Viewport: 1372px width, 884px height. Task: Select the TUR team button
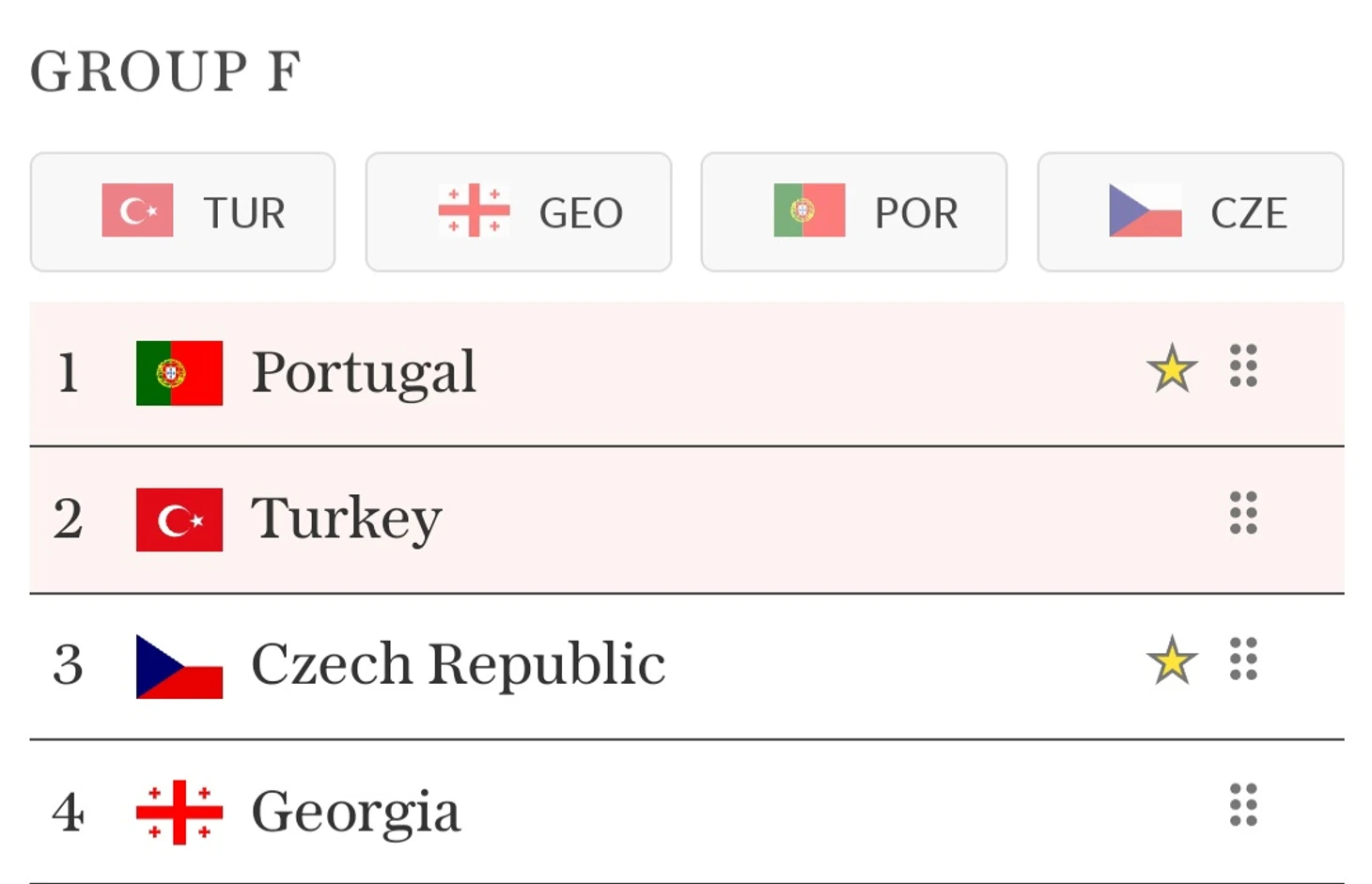coord(182,212)
